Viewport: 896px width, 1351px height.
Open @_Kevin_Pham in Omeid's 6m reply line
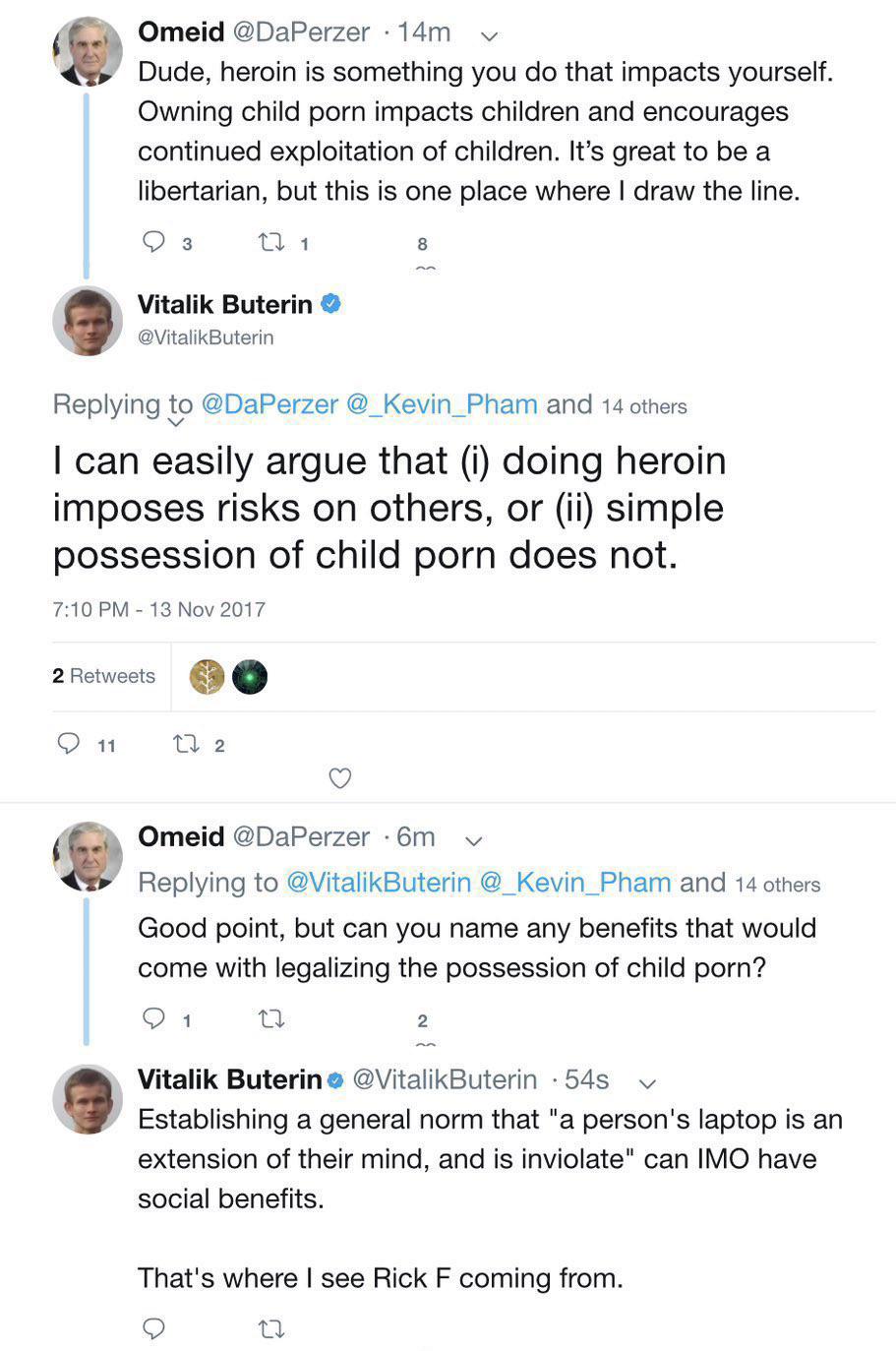[574, 883]
